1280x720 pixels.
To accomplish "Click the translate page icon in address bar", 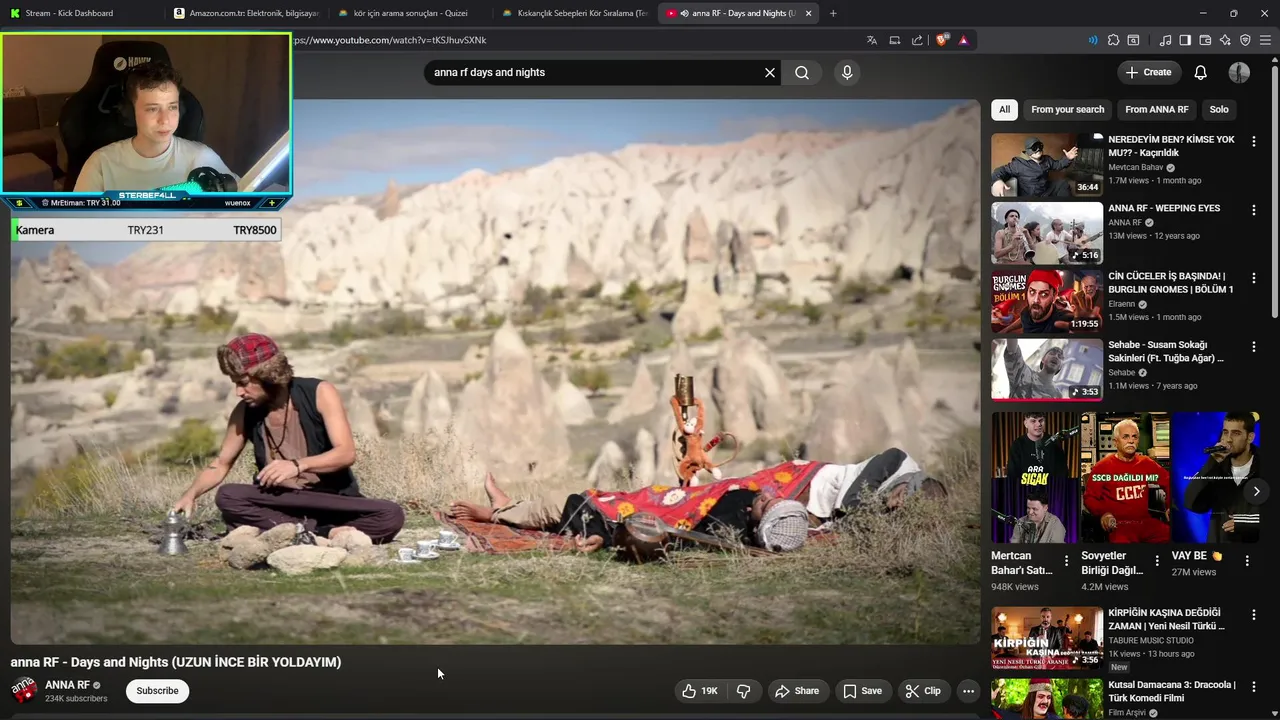I will [872, 40].
